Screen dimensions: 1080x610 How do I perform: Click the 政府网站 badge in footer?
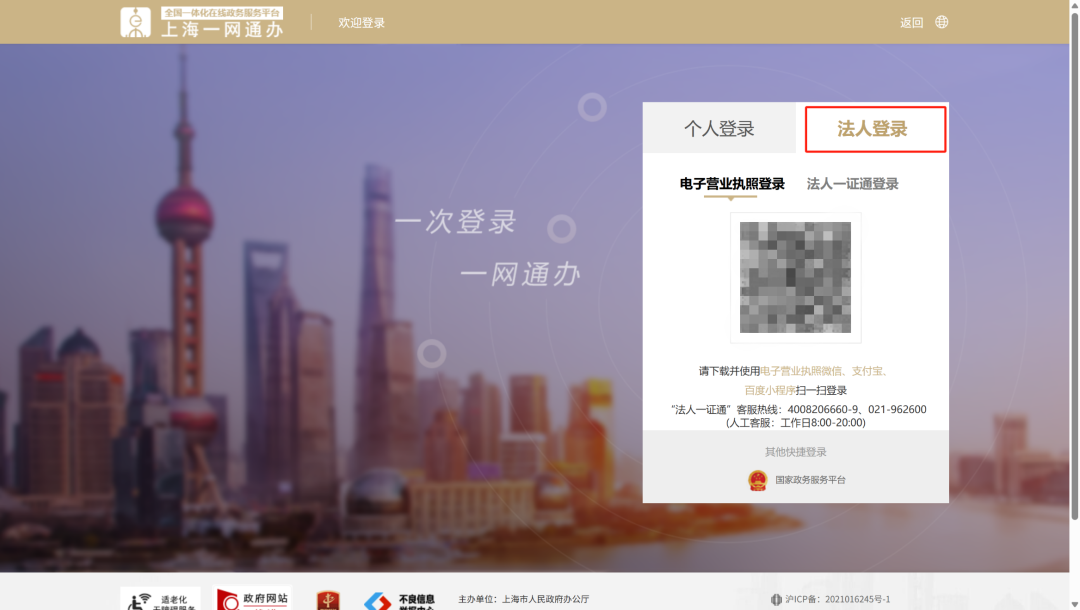[253, 599]
